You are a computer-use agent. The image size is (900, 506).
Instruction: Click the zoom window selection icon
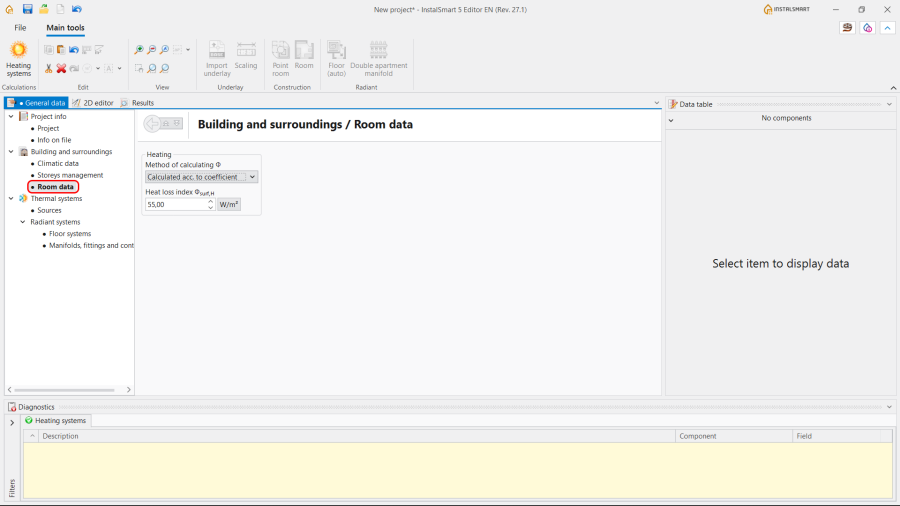pos(139,68)
